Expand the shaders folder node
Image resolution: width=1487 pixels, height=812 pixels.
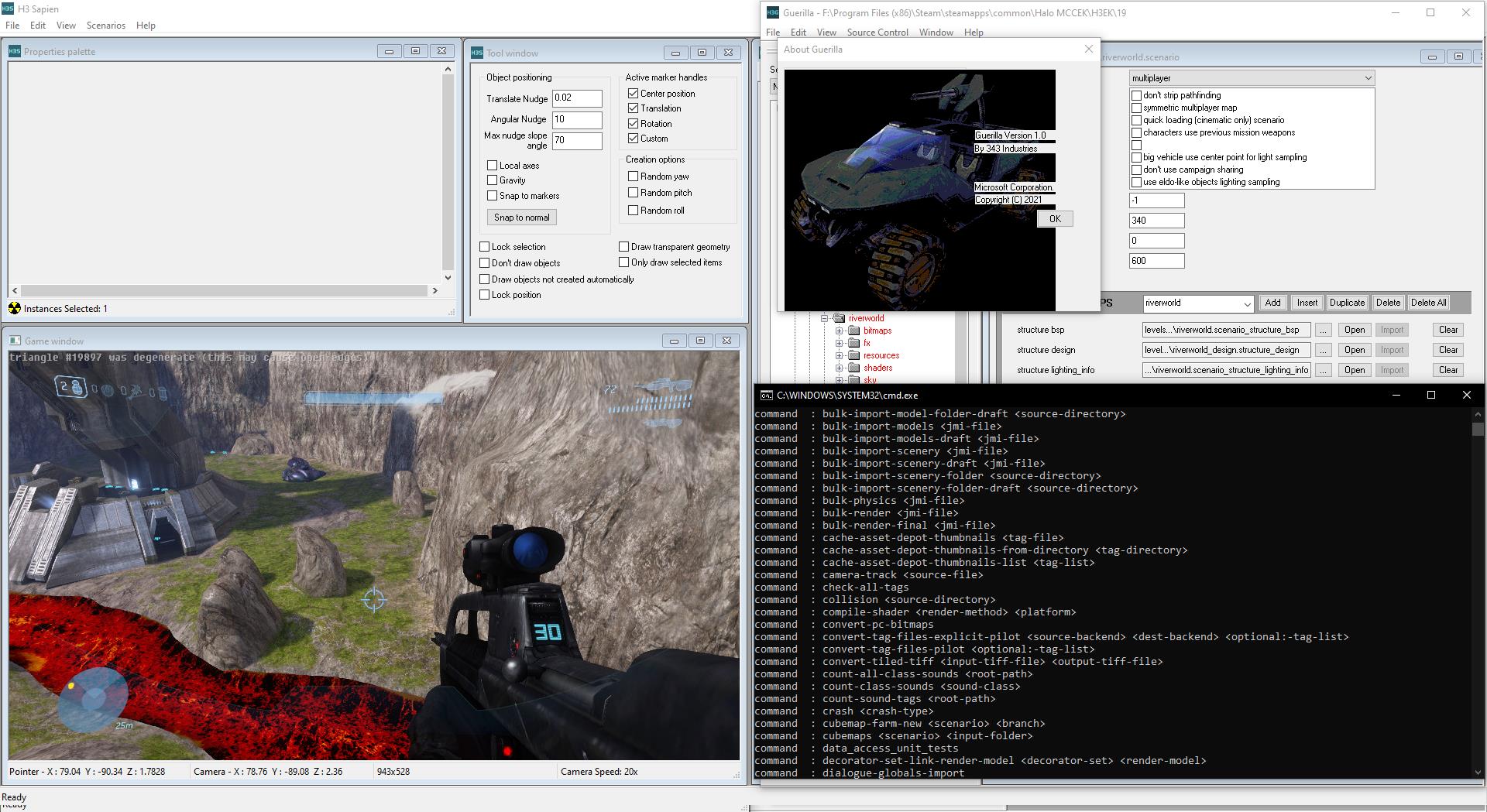839,368
